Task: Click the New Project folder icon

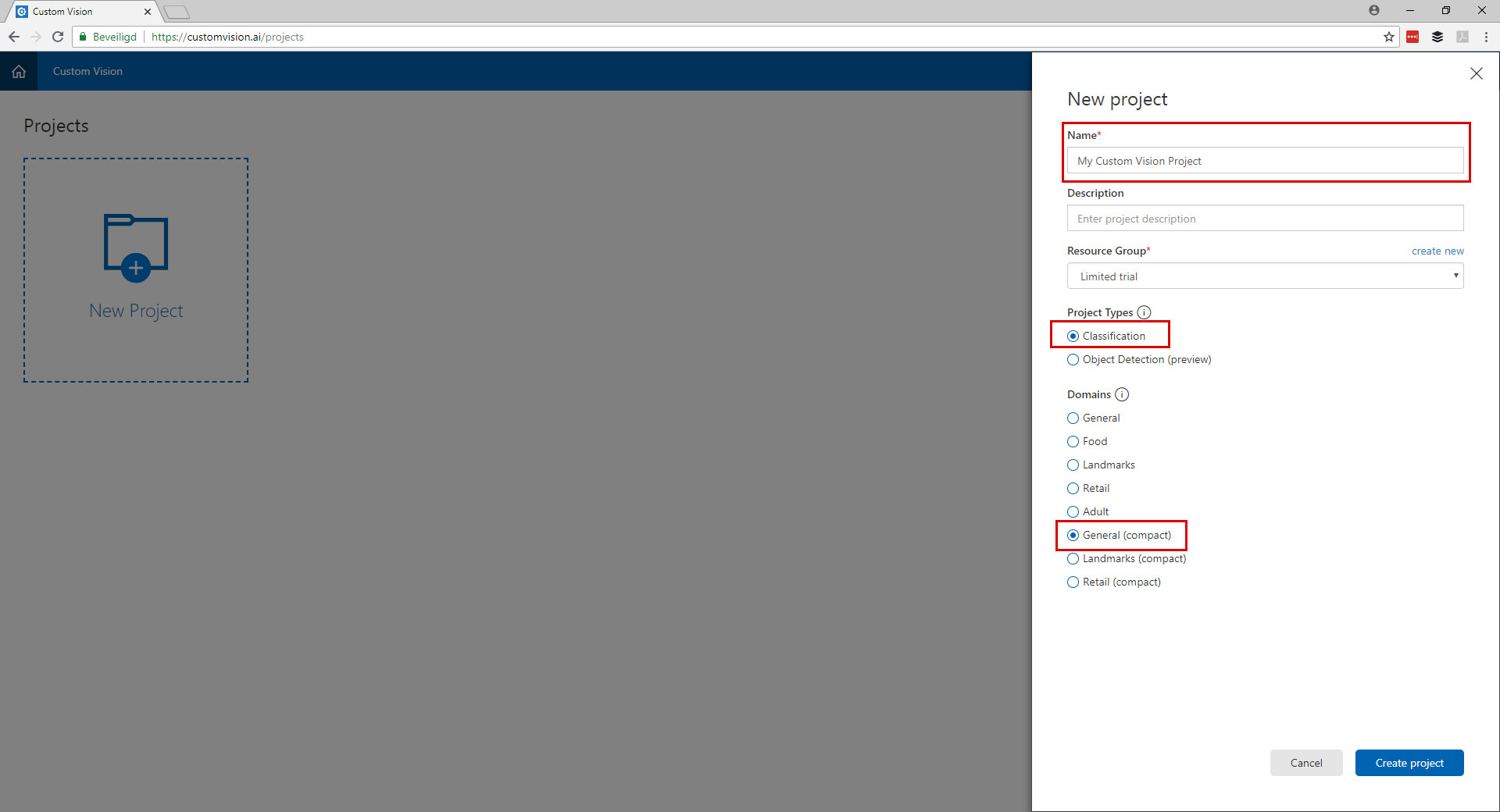Action: point(136,248)
